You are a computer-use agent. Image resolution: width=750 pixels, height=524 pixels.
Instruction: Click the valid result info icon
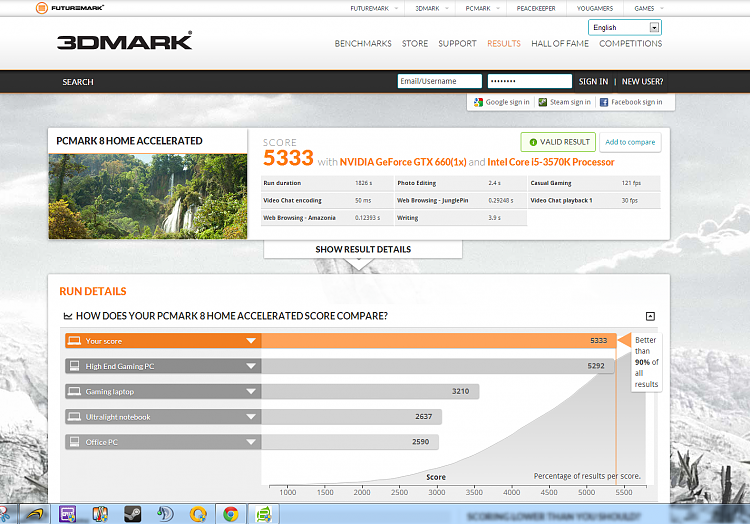(x=533, y=142)
